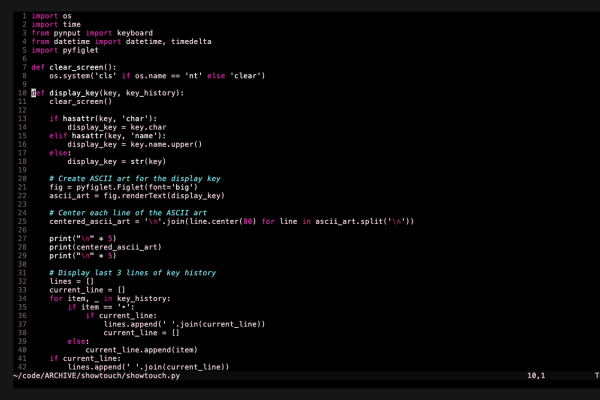Click line number 42 in the gutter
The width and height of the screenshot is (600, 400).
22,367
